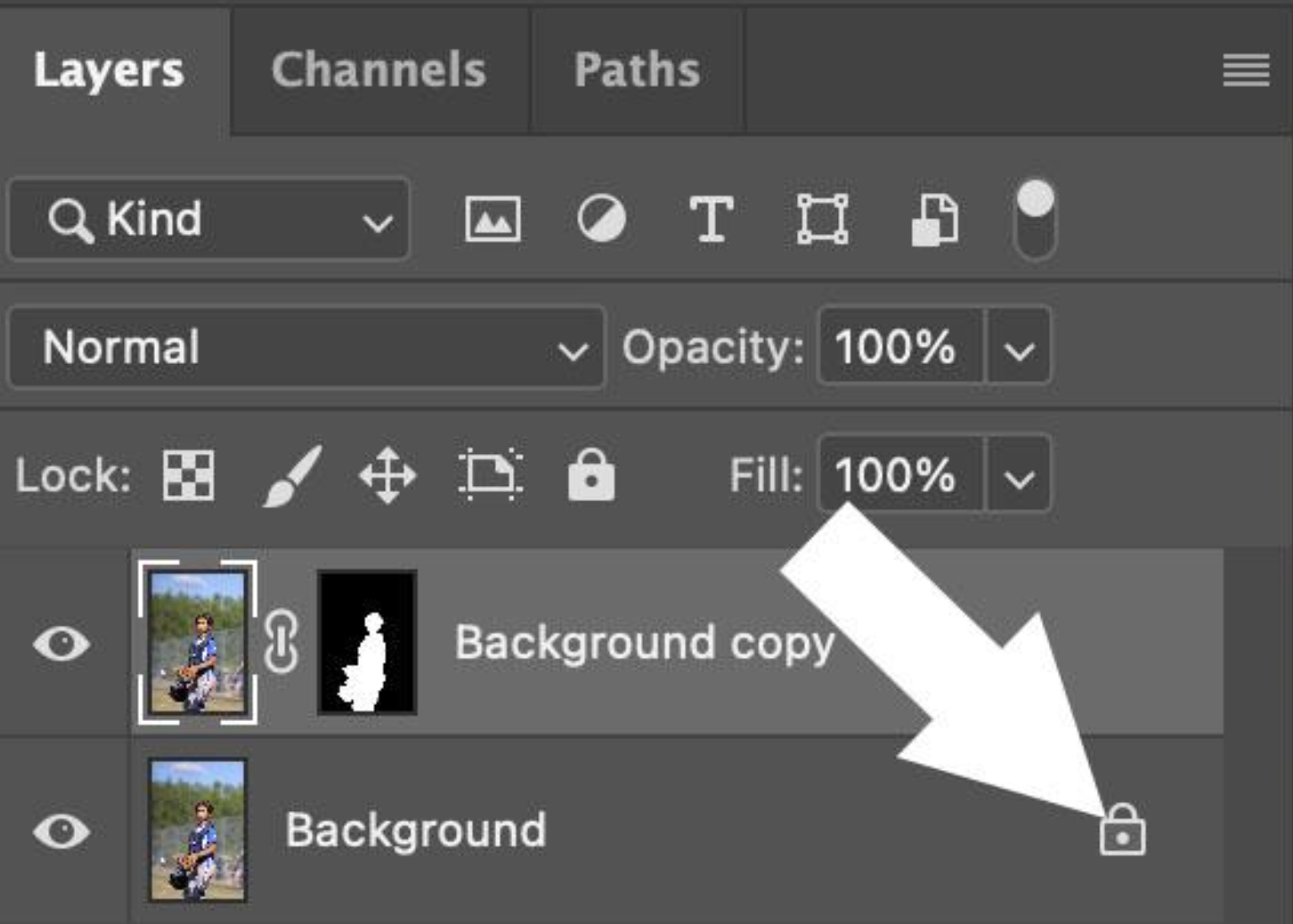Open the Kind filter dropdown
Viewport: 1293px width, 924px height.
point(209,220)
